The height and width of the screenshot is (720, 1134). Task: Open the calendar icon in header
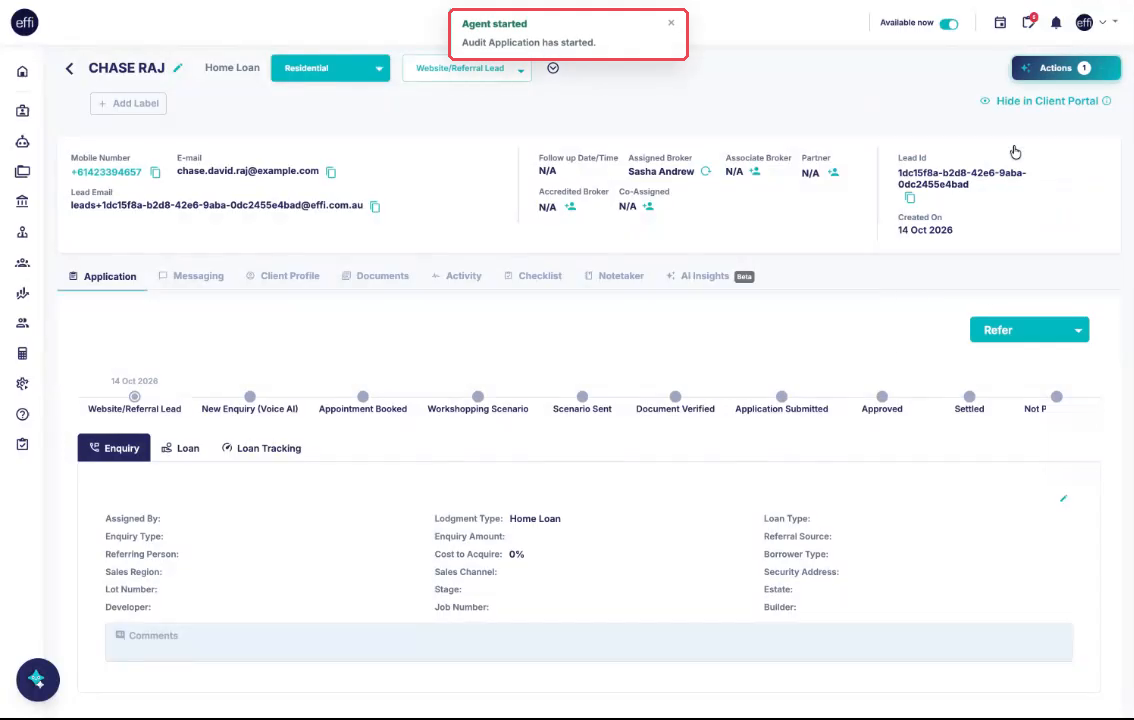tap(1000, 23)
